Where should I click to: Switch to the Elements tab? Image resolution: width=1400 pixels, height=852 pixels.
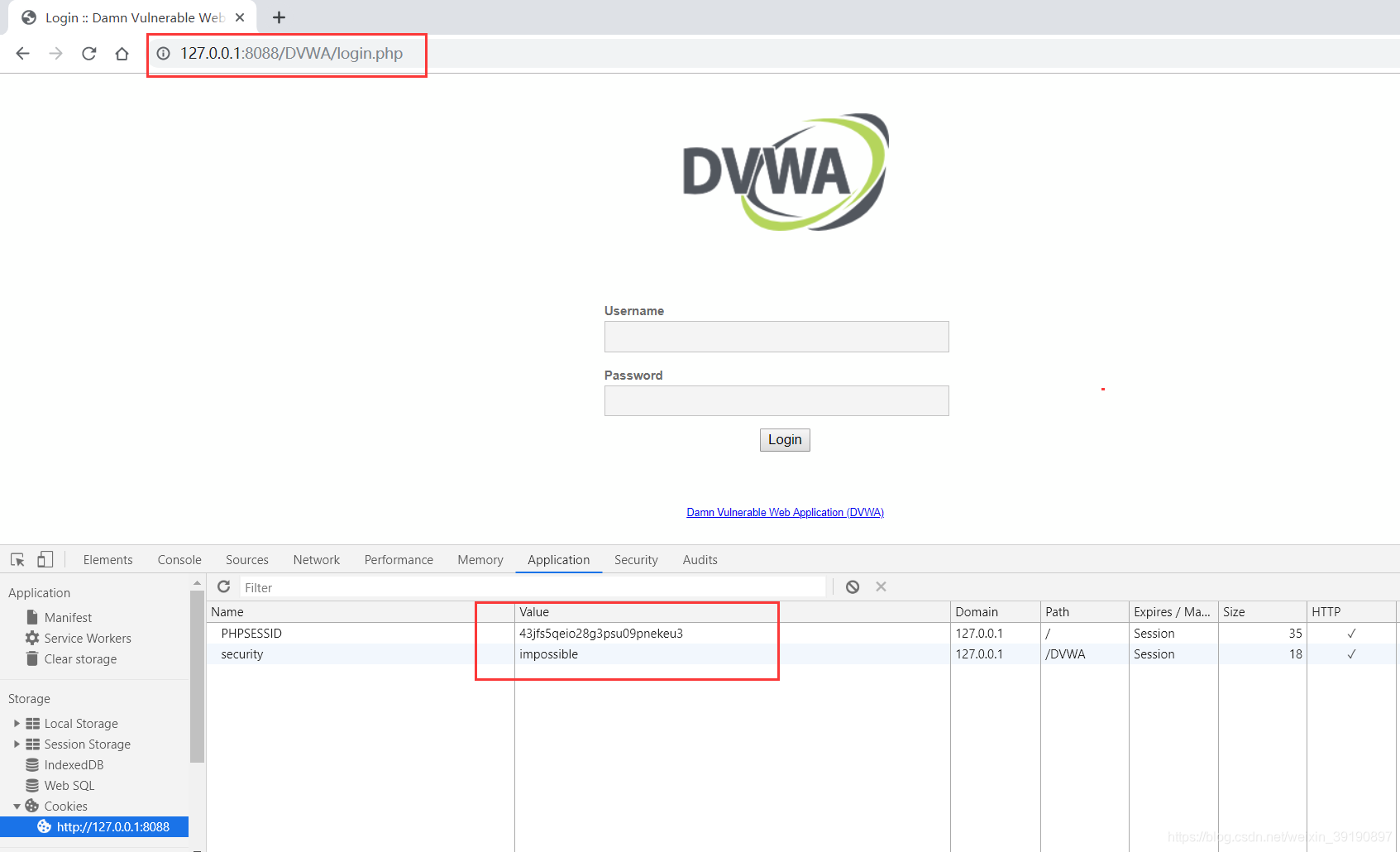click(108, 560)
